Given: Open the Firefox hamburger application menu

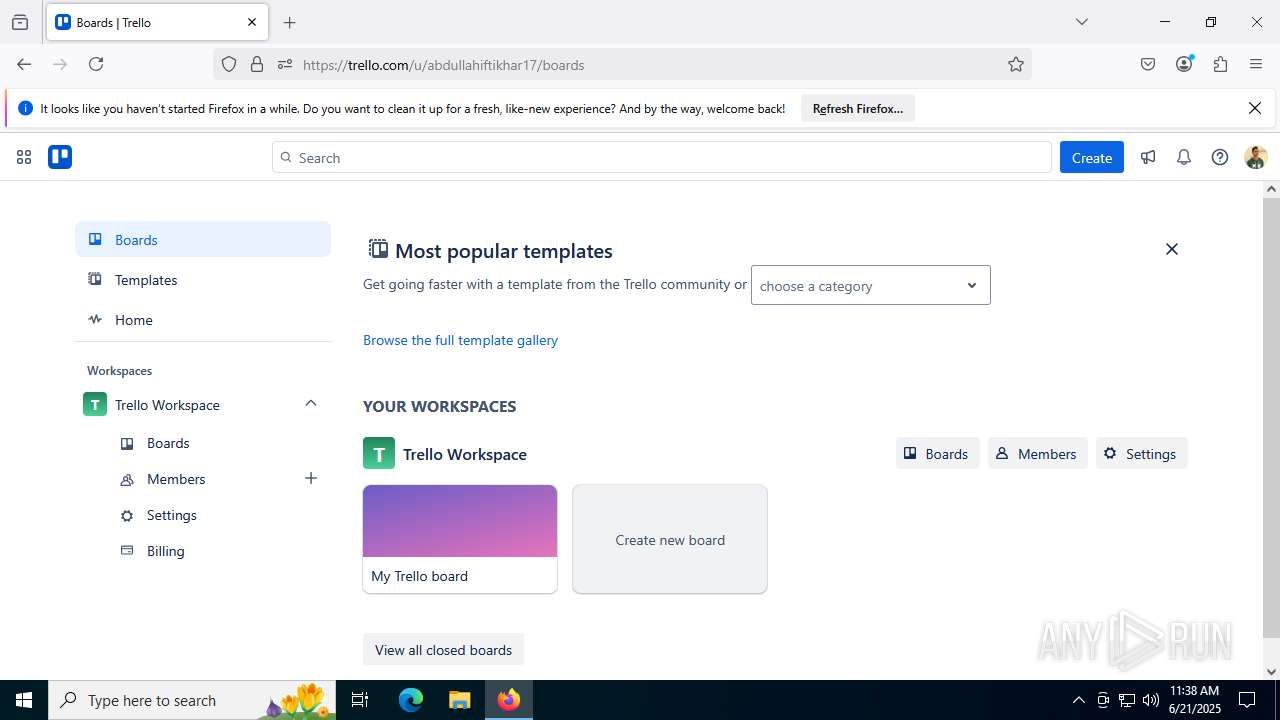Looking at the screenshot, I should 1256,64.
